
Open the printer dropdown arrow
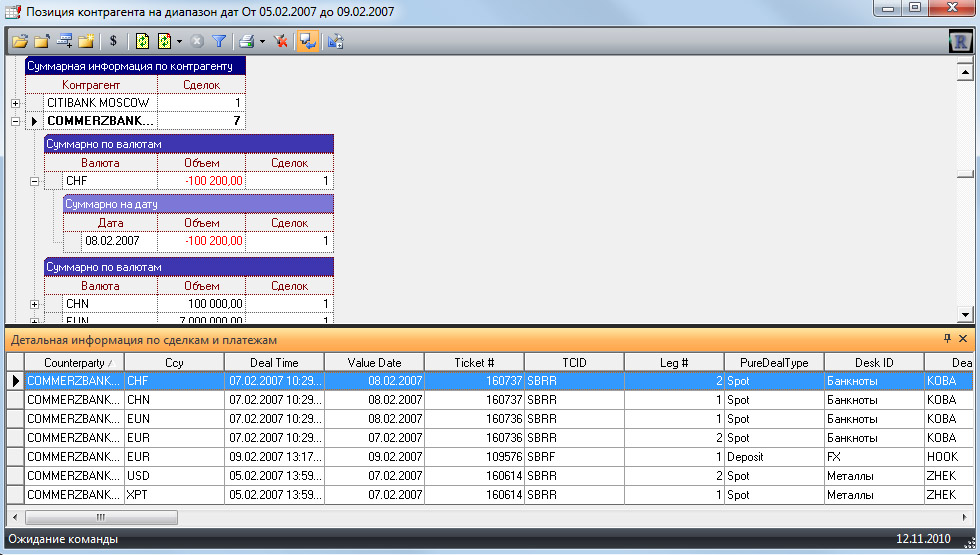click(x=262, y=42)
